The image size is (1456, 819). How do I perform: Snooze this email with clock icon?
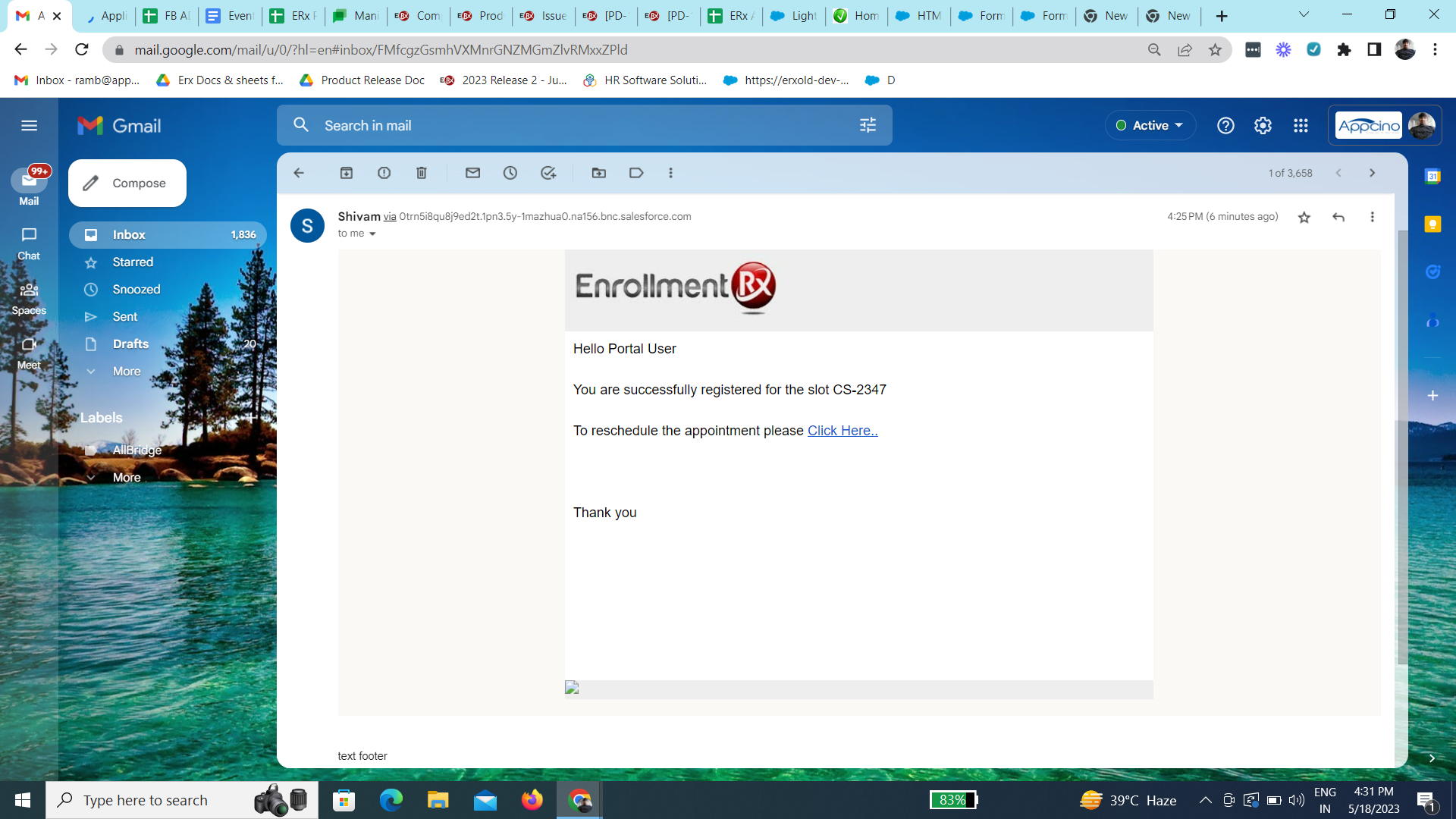(x=510, y=173)
